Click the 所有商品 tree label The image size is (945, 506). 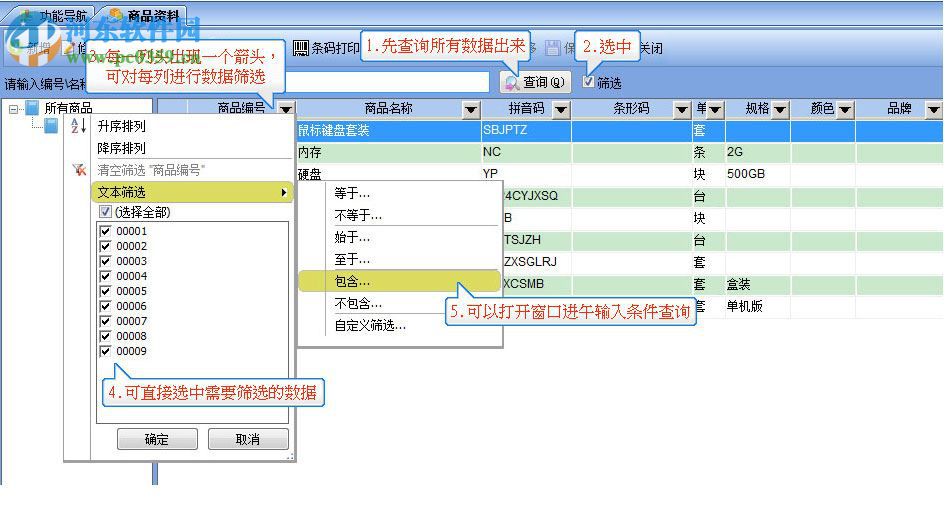68,108
